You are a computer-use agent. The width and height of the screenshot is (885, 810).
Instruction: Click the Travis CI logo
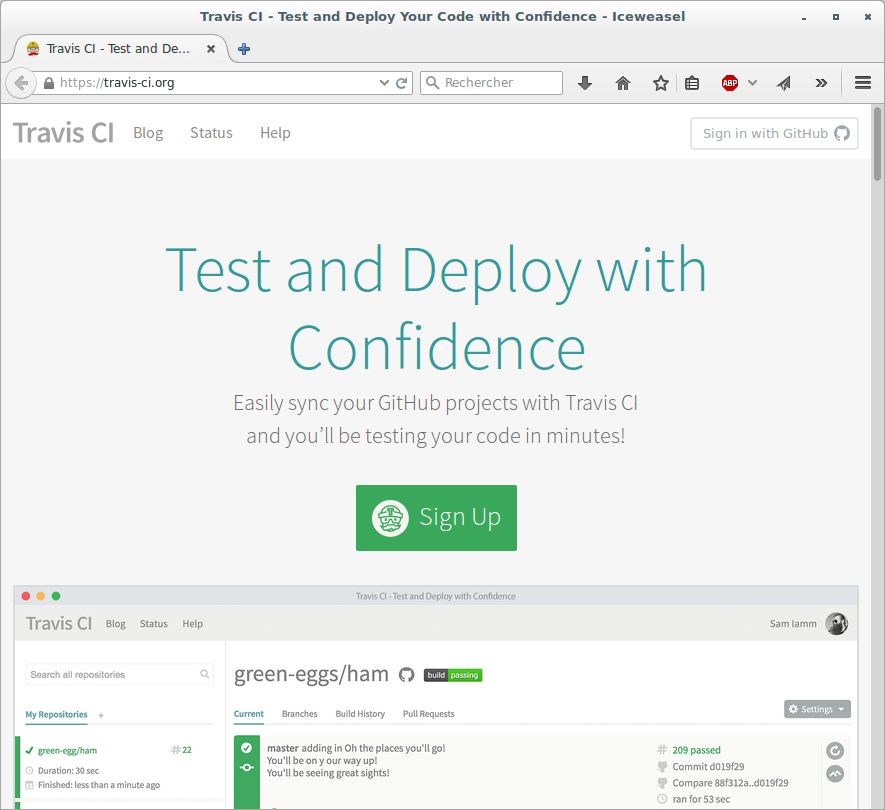click(63, 133)
